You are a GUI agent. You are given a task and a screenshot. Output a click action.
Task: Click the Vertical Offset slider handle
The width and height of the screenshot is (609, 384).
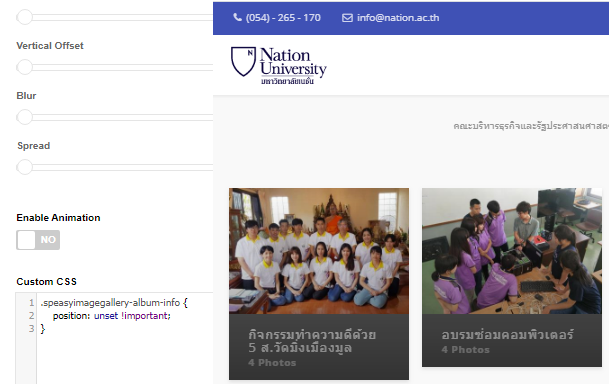coord(25,67)
